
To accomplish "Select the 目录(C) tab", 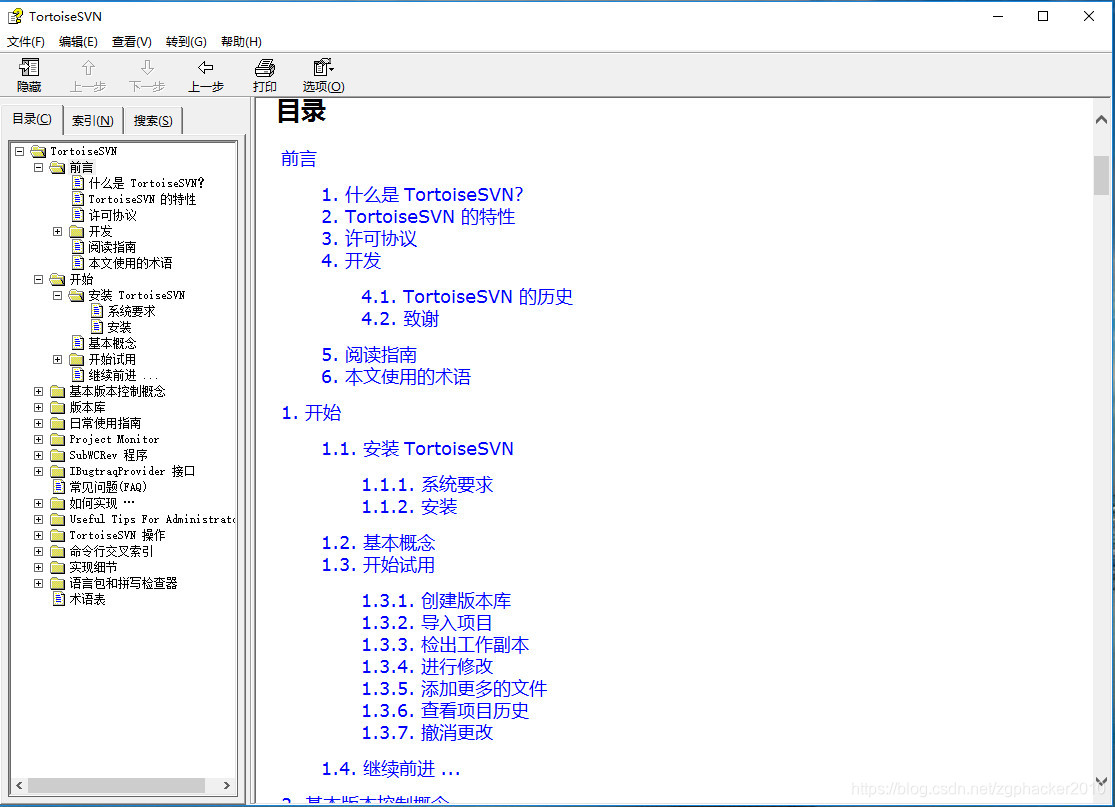I will tap(32, 119).
